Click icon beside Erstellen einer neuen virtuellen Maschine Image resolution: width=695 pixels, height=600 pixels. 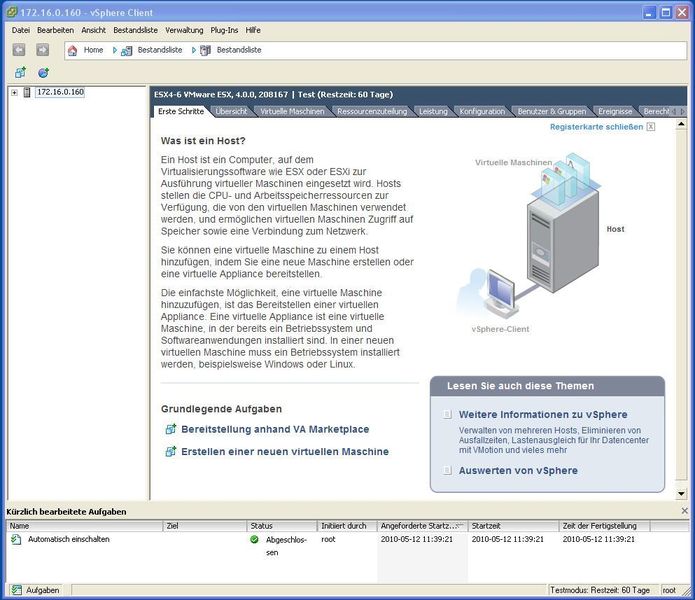[171, 452]
